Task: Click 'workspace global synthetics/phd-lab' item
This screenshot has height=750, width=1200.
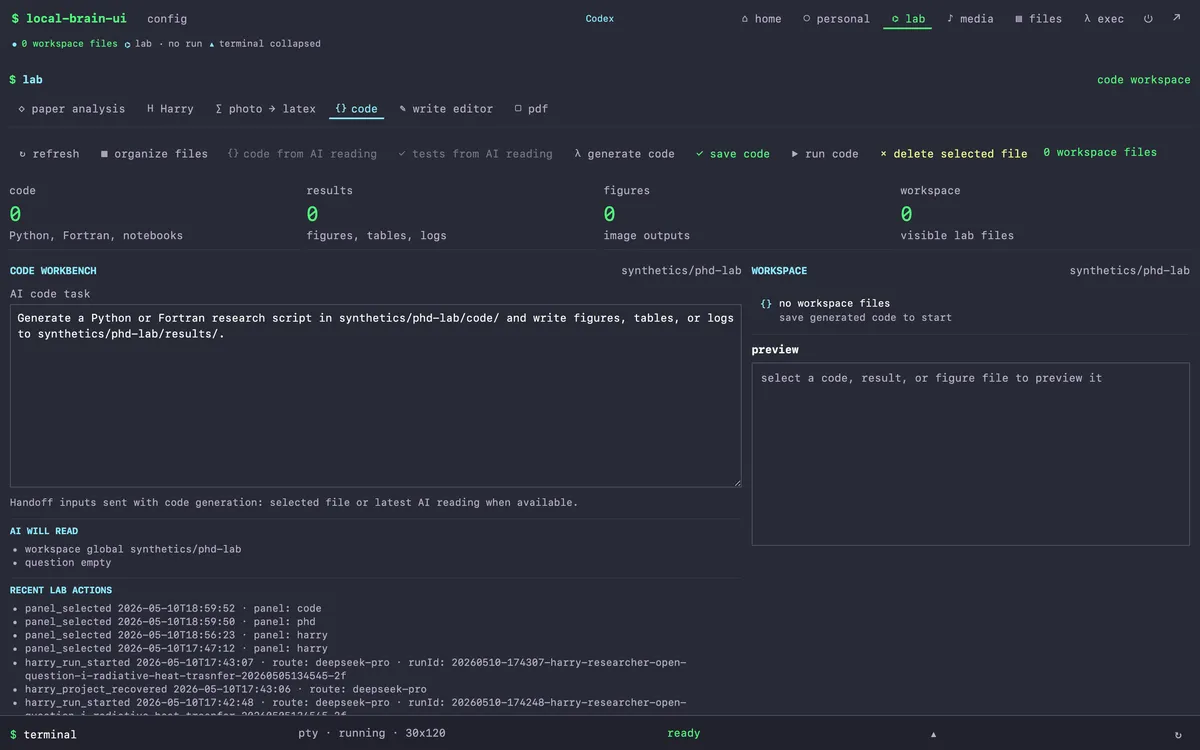Action: (x=133, y=549)
